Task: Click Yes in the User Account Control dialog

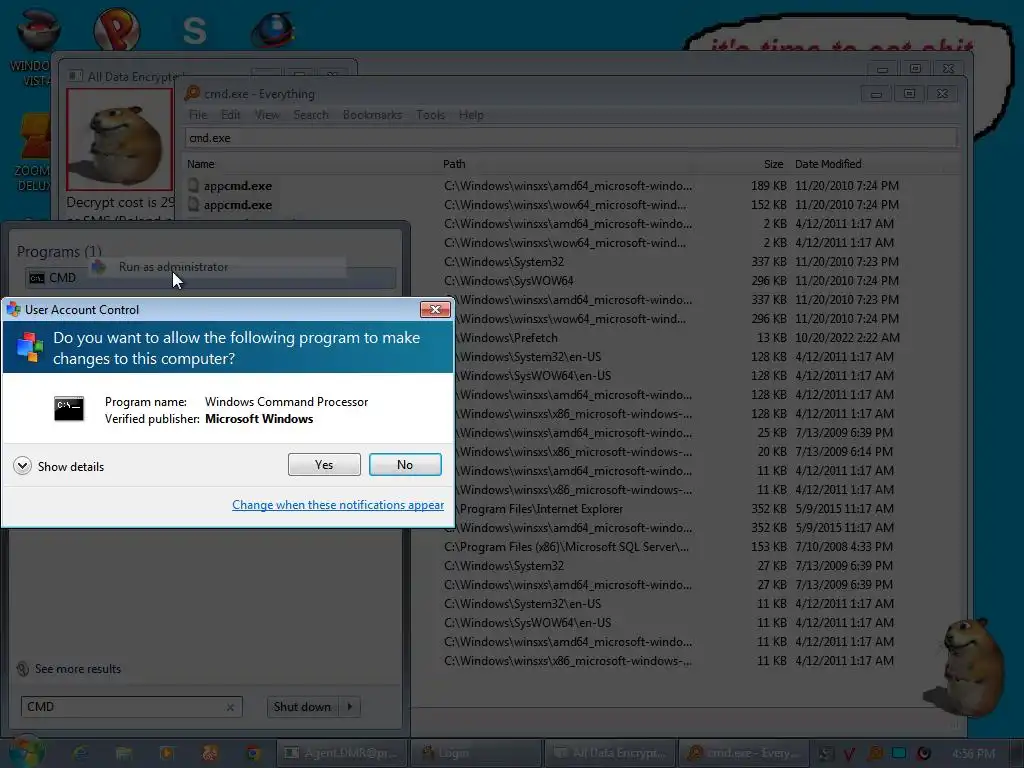Action: tap(324, 464)
